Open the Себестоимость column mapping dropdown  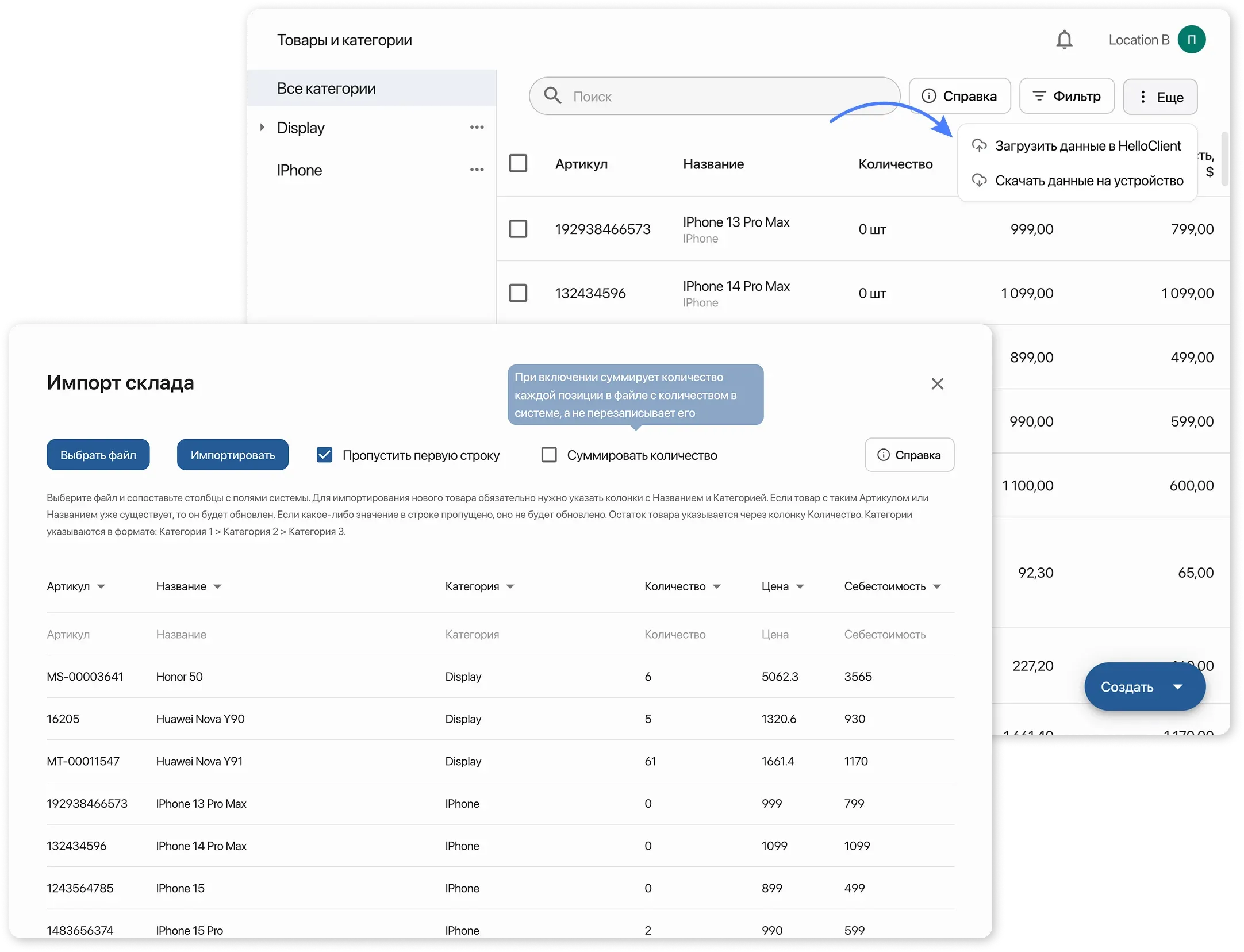(x=936, y=586)
